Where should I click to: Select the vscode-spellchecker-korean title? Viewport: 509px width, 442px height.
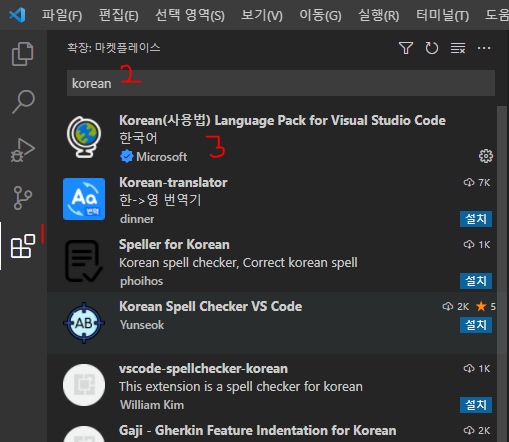(x=203, y=369)
